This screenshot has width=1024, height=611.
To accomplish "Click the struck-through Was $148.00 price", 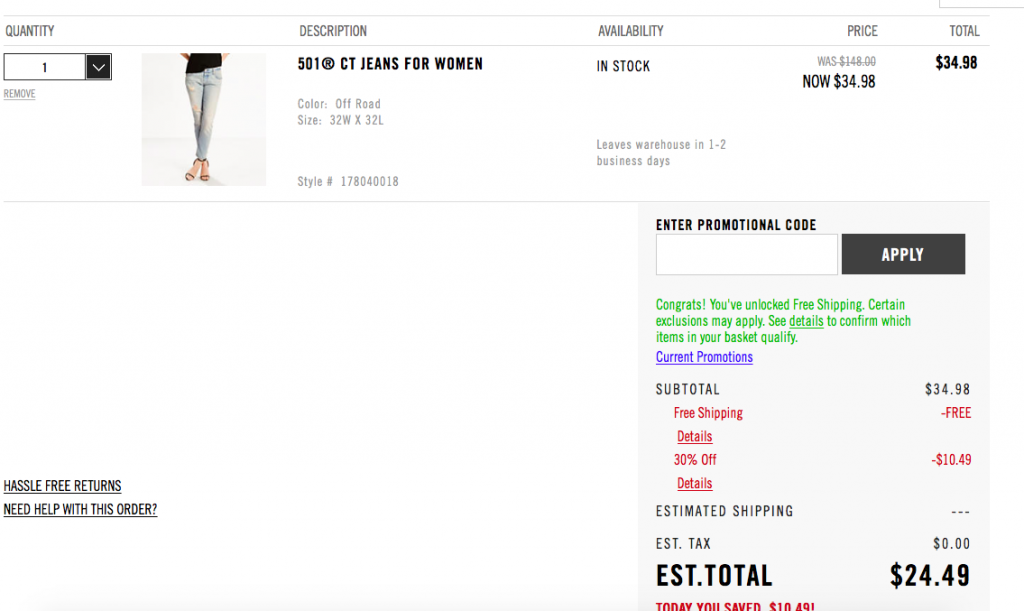I will pos(846,61).
